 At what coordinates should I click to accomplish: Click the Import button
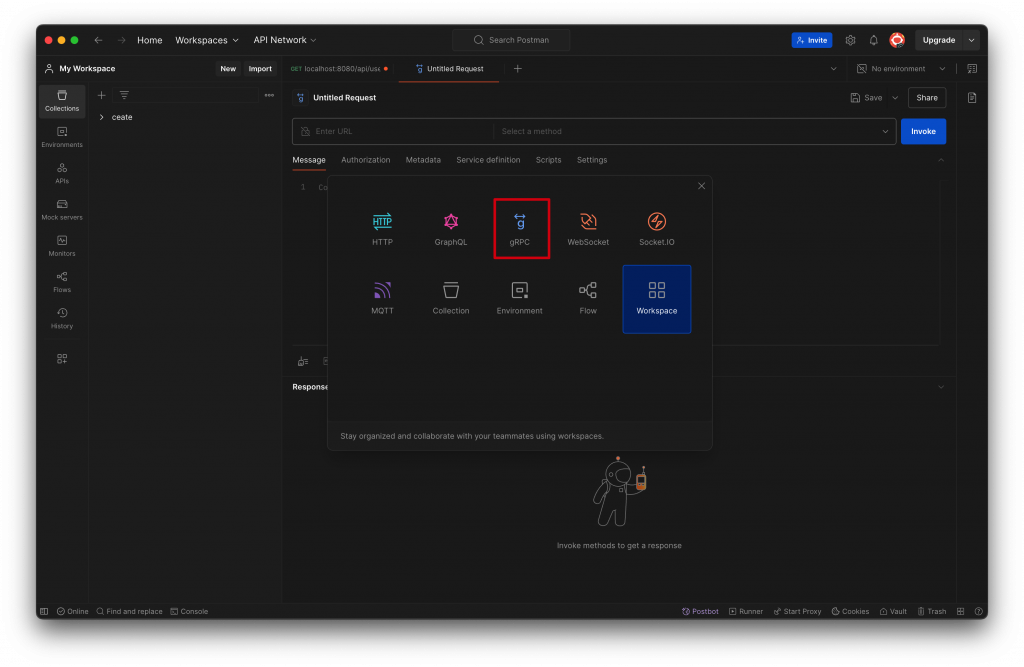[x=260, y=69]
